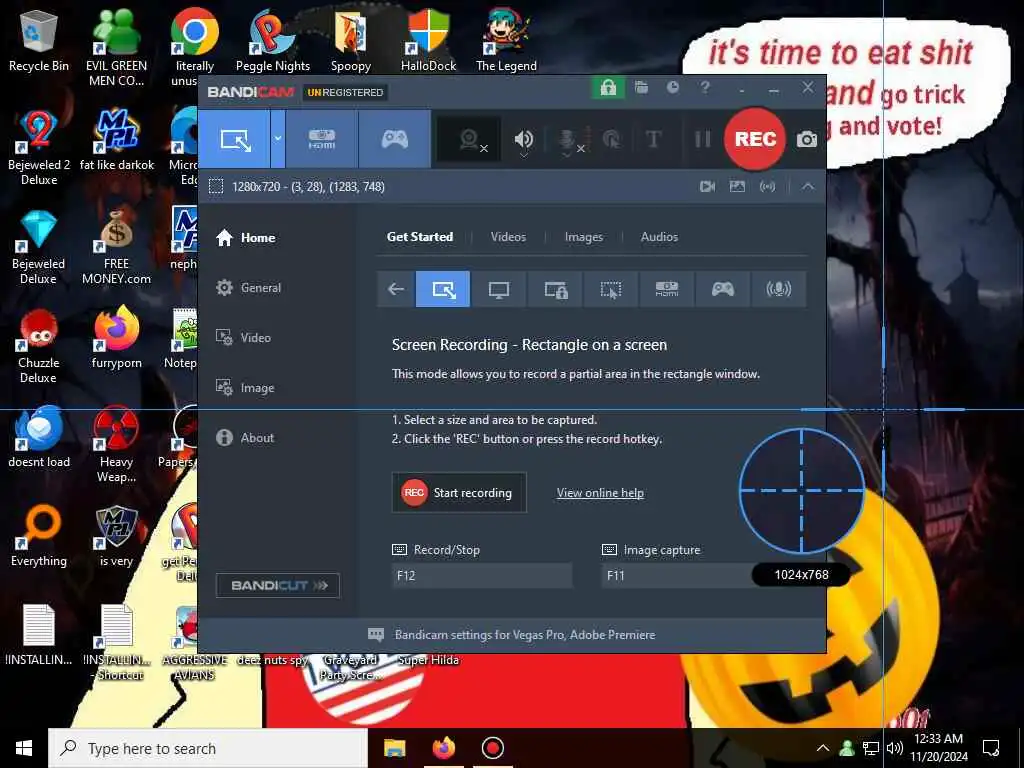Click the taskbar search box
This screenshot has height=768, width=1024.
[208, 748]
